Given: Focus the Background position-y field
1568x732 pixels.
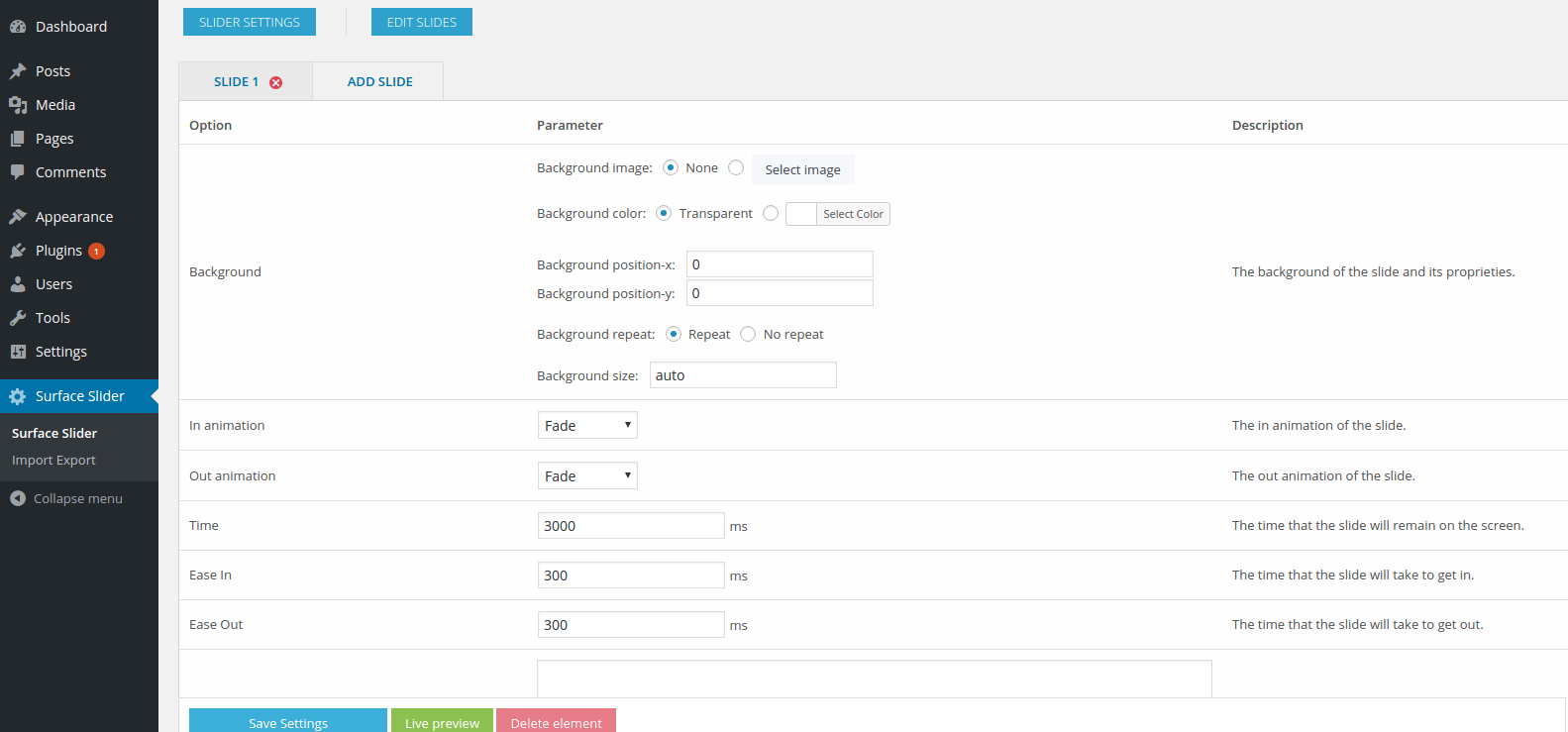Looking at the screenshot, I should tap(780, 293).
